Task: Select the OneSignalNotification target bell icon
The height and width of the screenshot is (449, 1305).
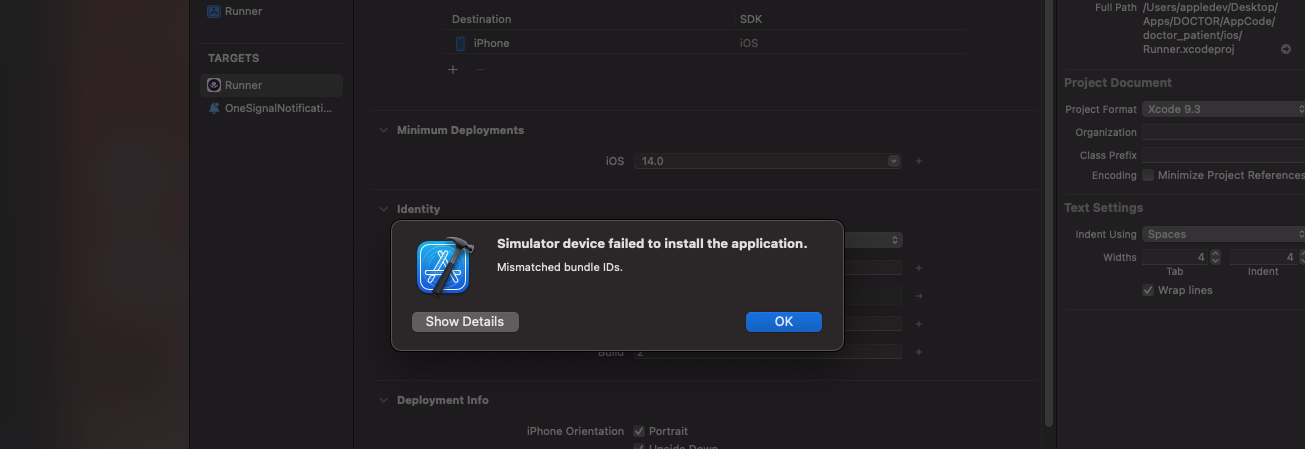Action: coord(214,108)
